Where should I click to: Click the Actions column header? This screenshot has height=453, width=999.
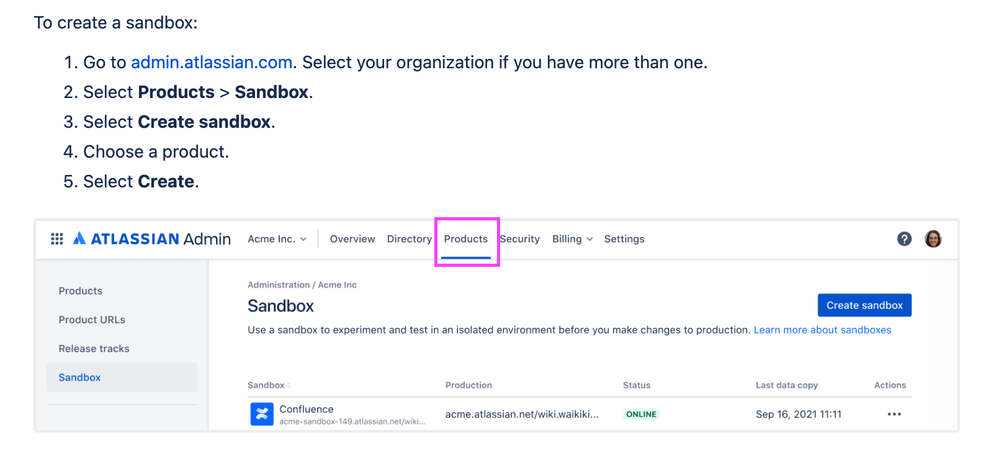(890, 385)
